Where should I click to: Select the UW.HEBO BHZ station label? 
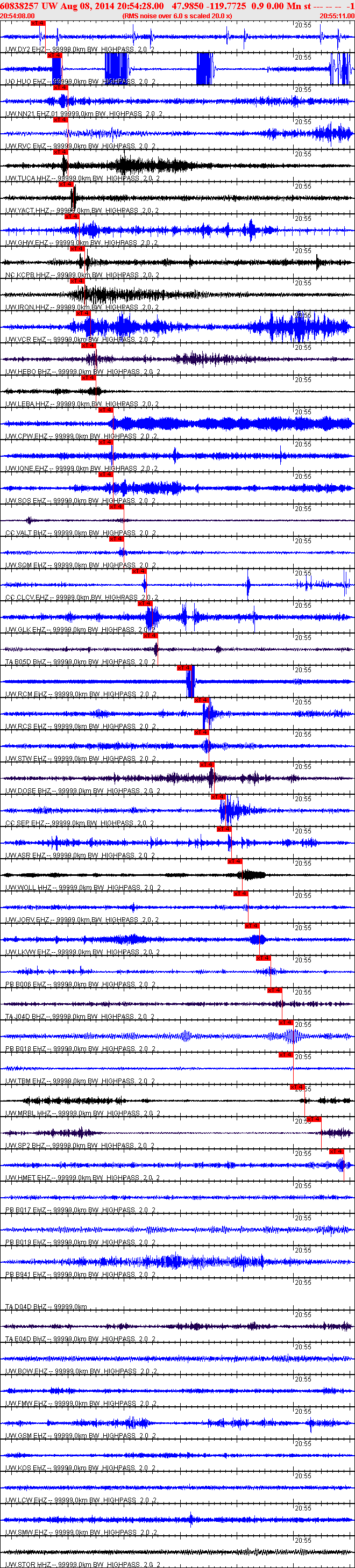coord(82,372)
